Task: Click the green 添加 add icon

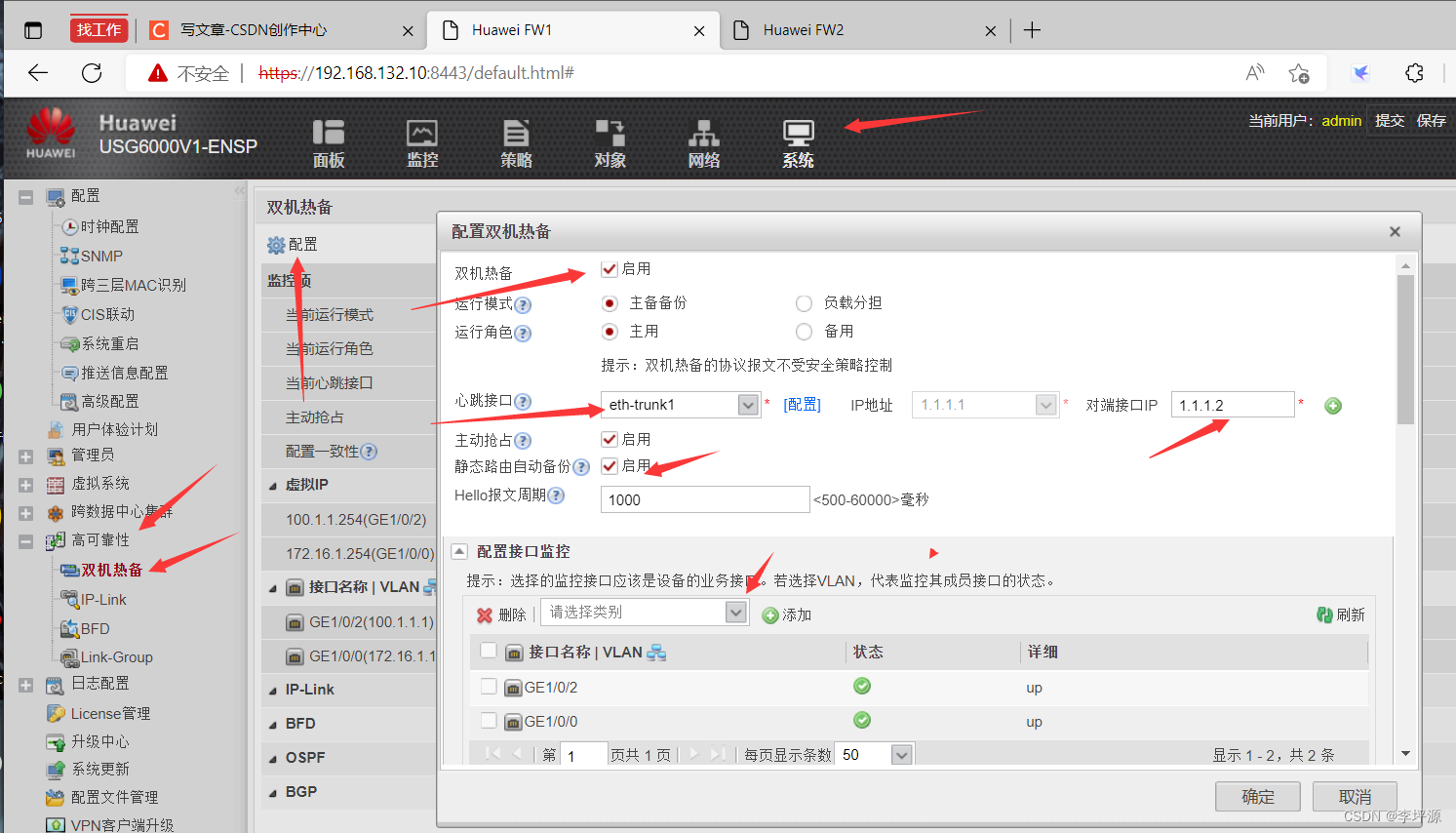Action: 770,615
